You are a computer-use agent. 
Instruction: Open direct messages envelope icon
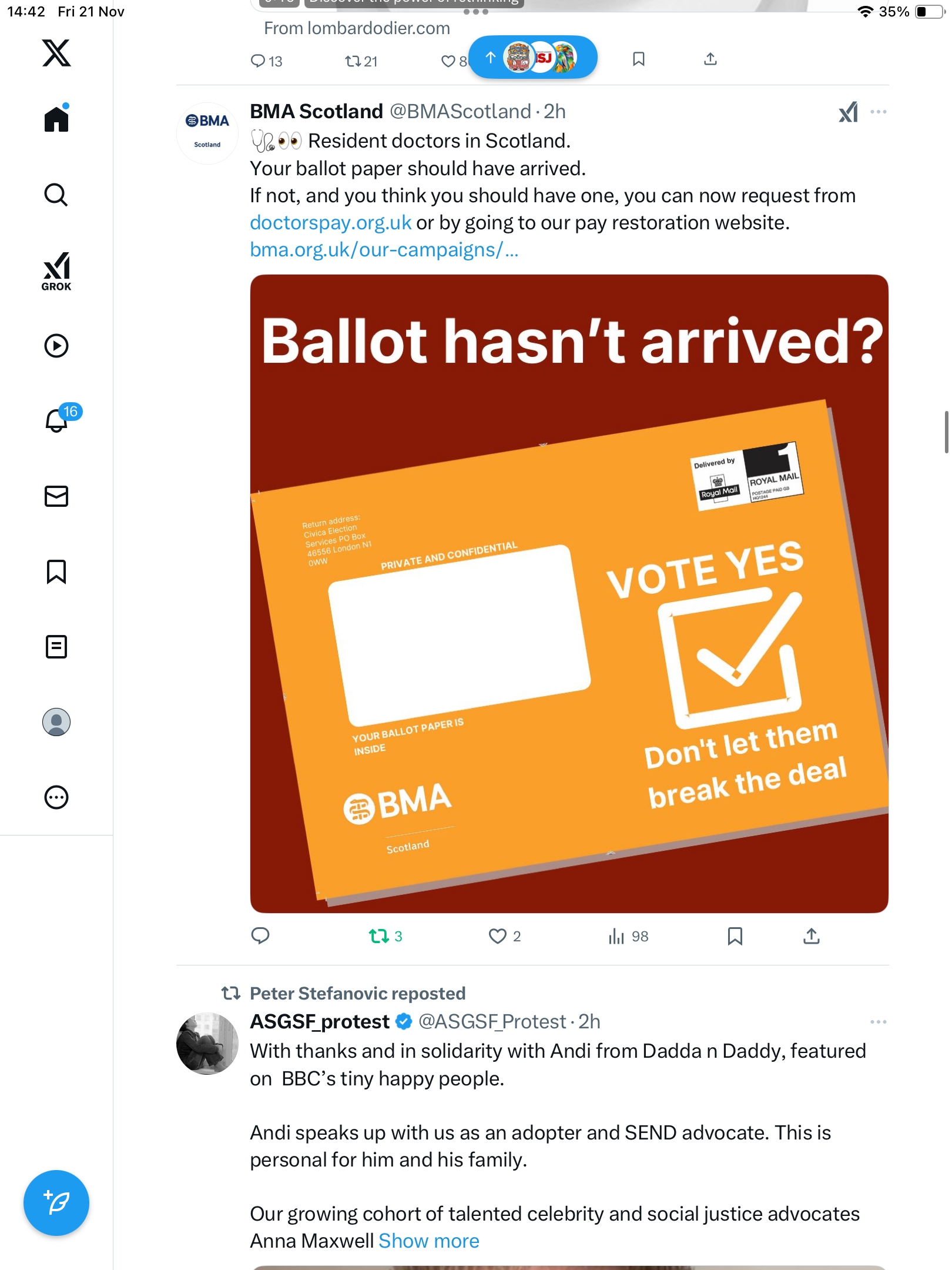click(x=56, y=496)
